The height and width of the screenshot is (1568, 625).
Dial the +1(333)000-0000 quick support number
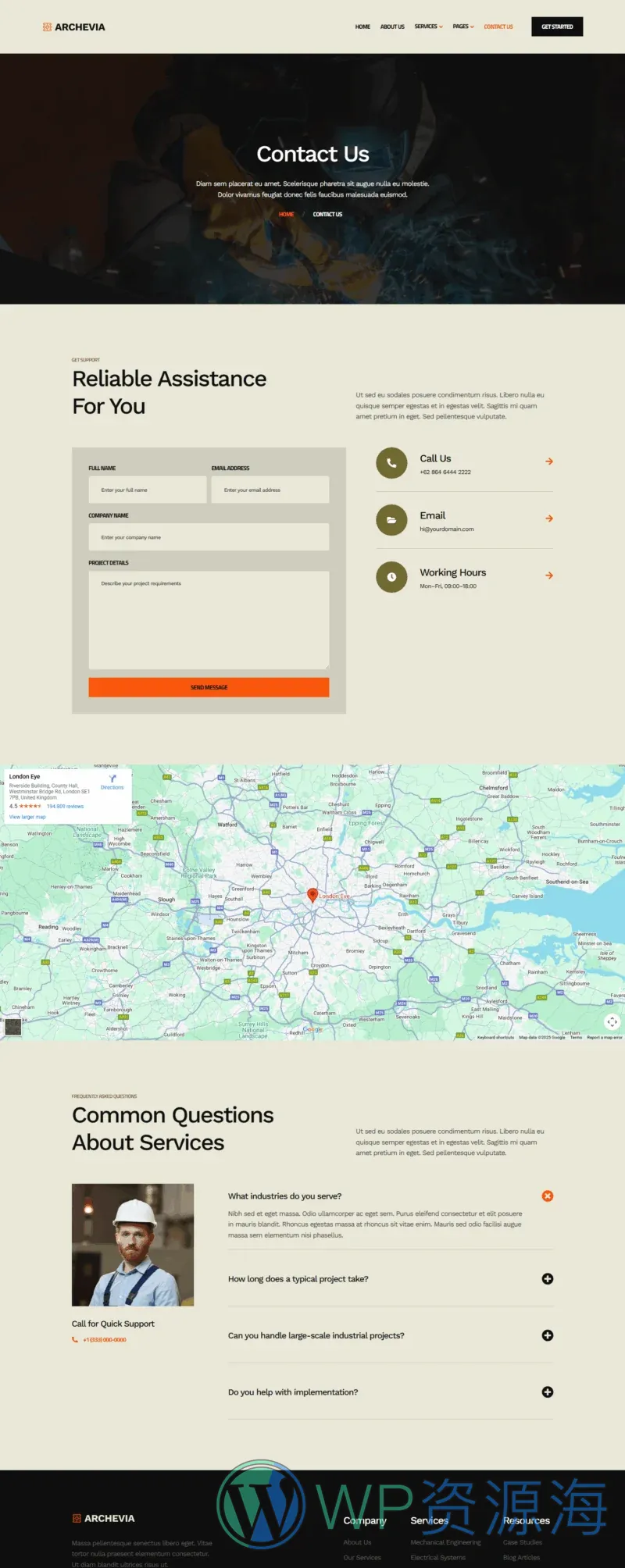105,1339
